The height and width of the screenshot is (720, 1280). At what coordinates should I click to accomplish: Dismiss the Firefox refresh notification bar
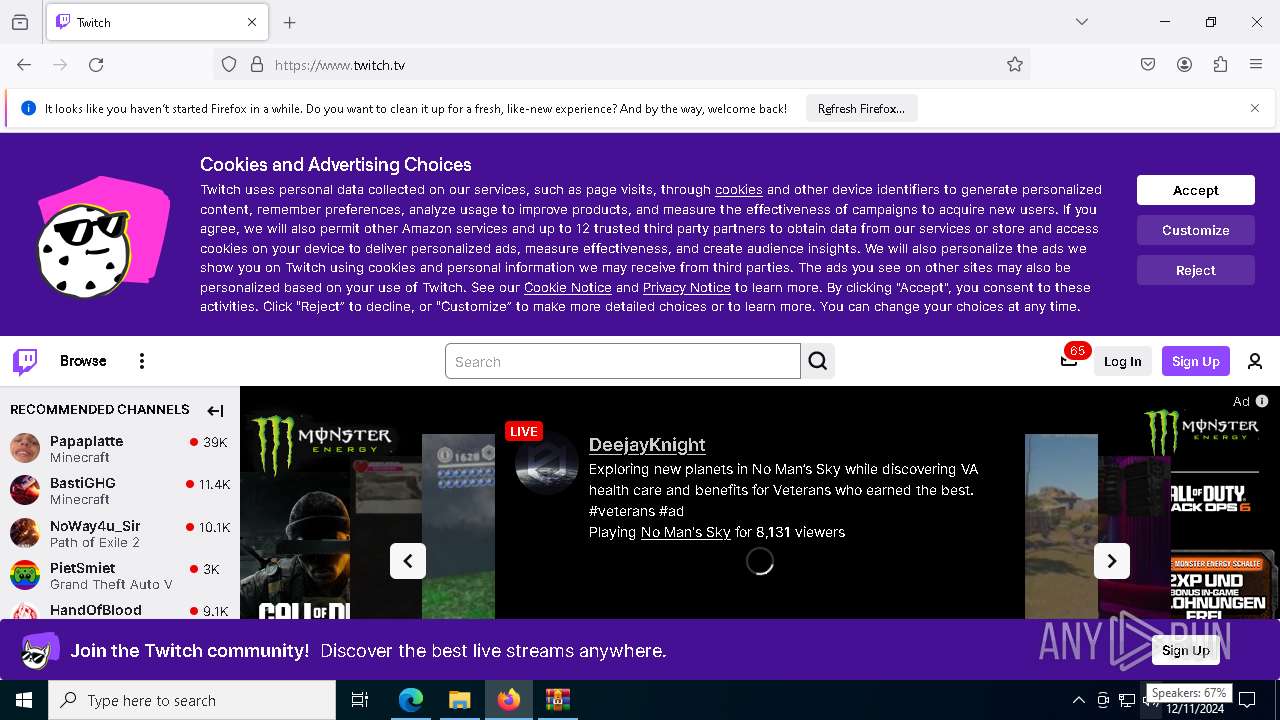coord(1255,108)
